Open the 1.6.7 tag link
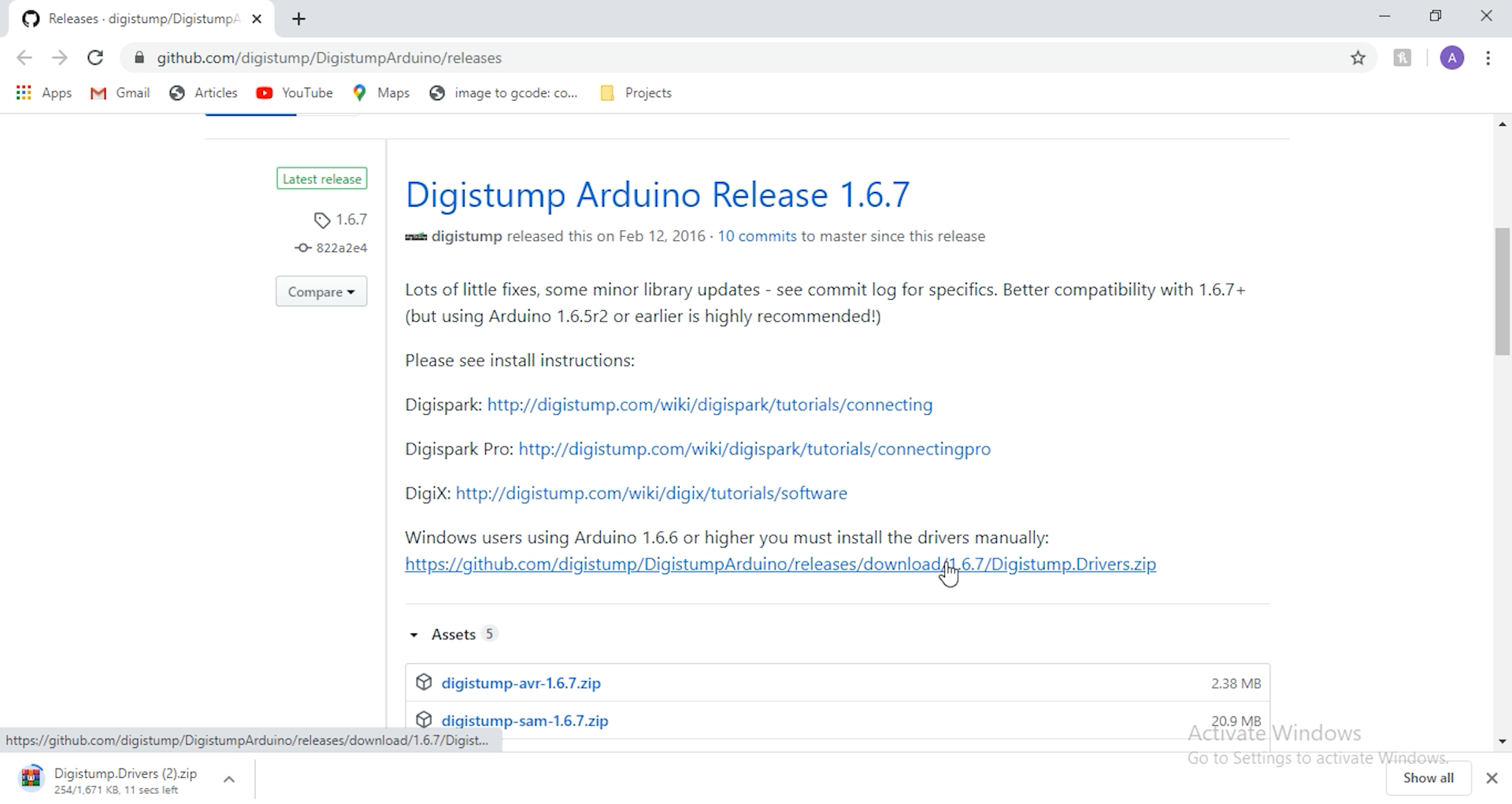 pos(341,220)
